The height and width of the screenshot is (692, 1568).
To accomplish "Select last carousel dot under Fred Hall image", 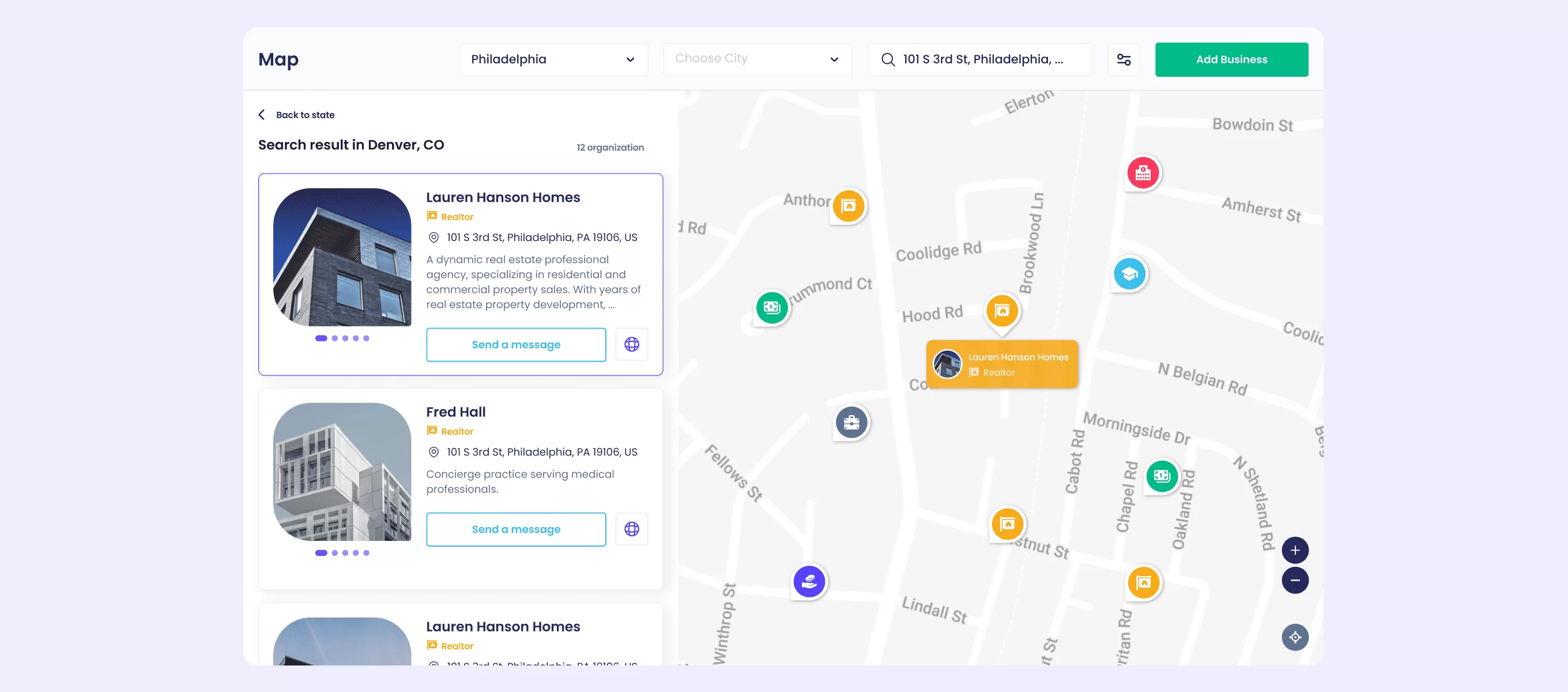I will click(x=367, y=553).
